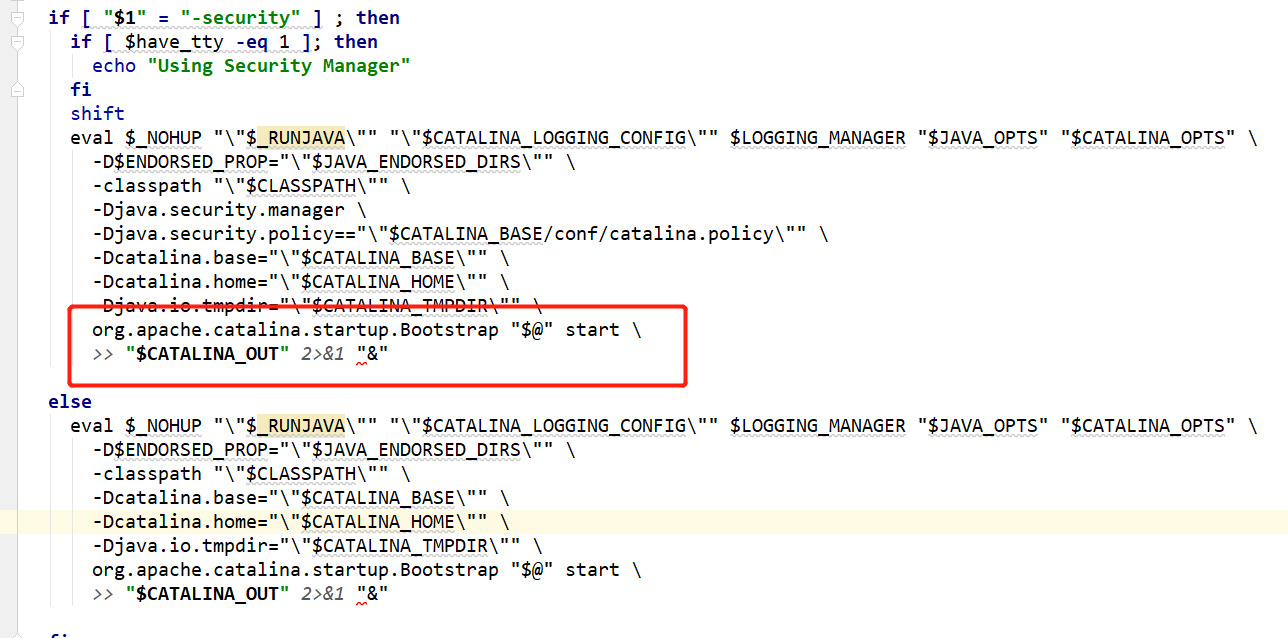Click the highlighted -Dcatalina.home line under else

(x=301, y=522)
